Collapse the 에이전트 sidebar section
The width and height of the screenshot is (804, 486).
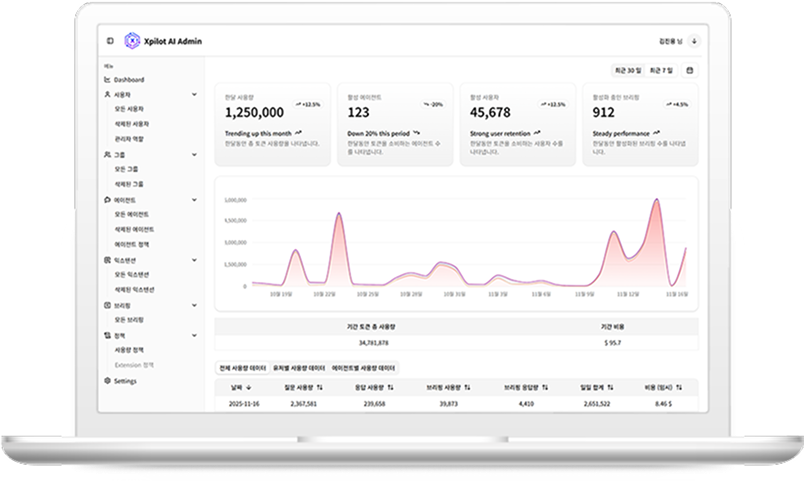[x=194, y=200]
